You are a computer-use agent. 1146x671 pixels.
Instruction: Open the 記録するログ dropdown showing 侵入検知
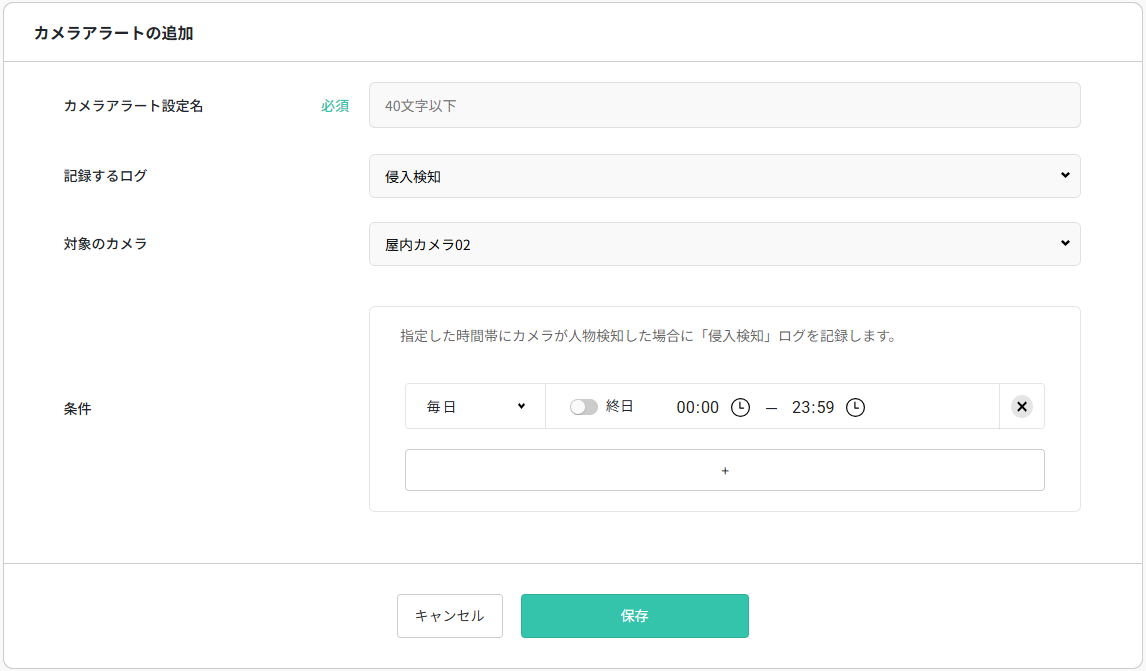(725, 176)
